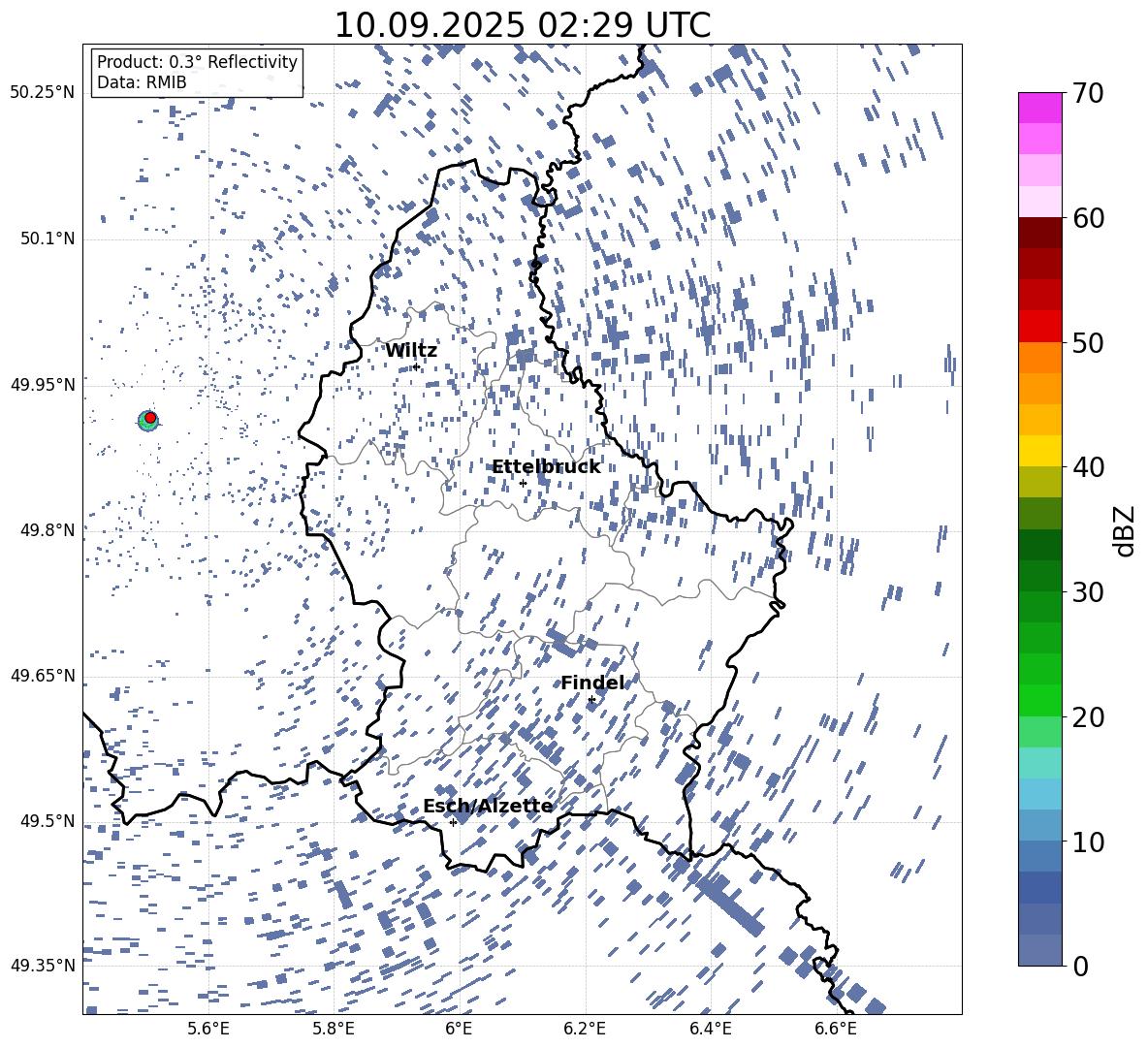Click the Wiltz station cross marker
Image resolution: width=1148 pixels, height=1048 pixels.
tap(417, 366)
